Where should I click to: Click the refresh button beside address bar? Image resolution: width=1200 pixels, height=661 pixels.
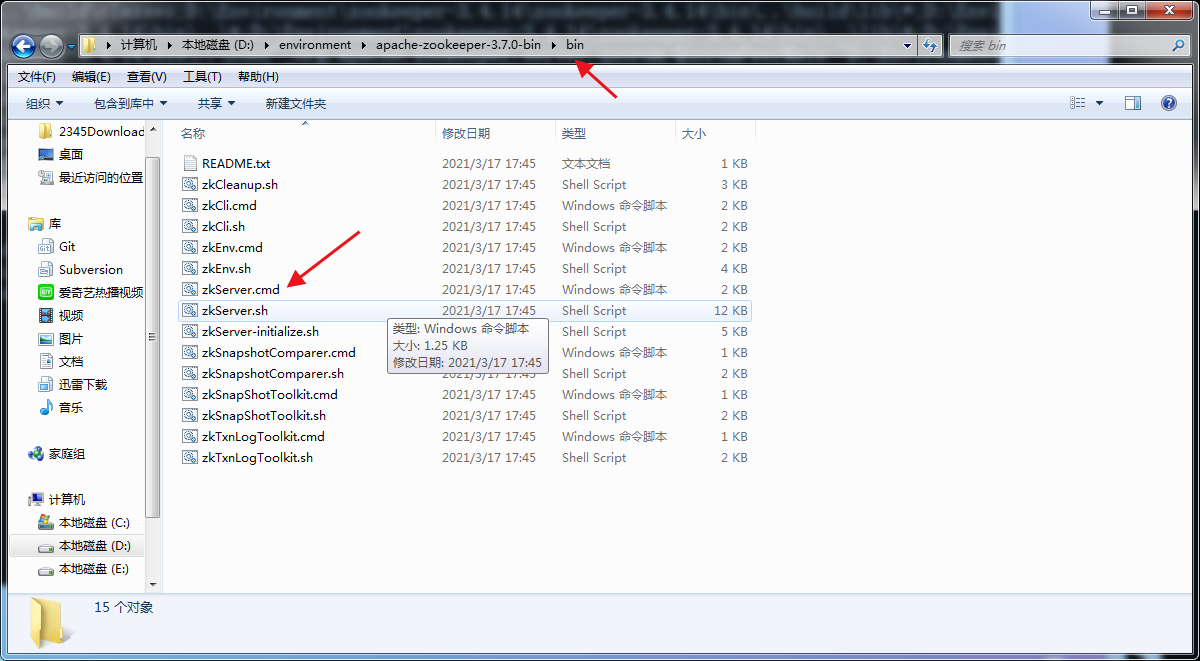(931, 45)
